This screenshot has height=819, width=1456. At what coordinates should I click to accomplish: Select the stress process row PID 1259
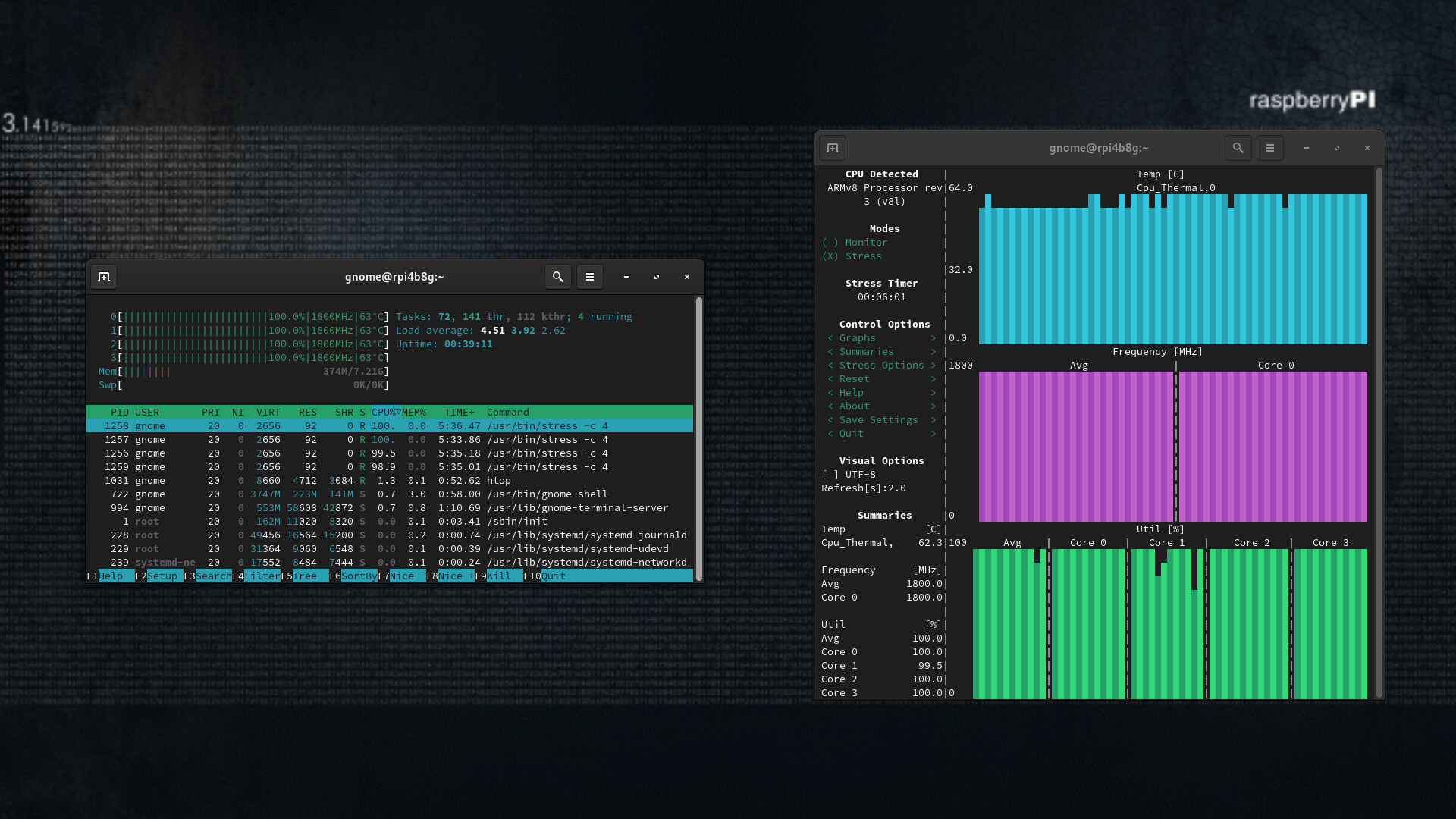click(390, 467)
